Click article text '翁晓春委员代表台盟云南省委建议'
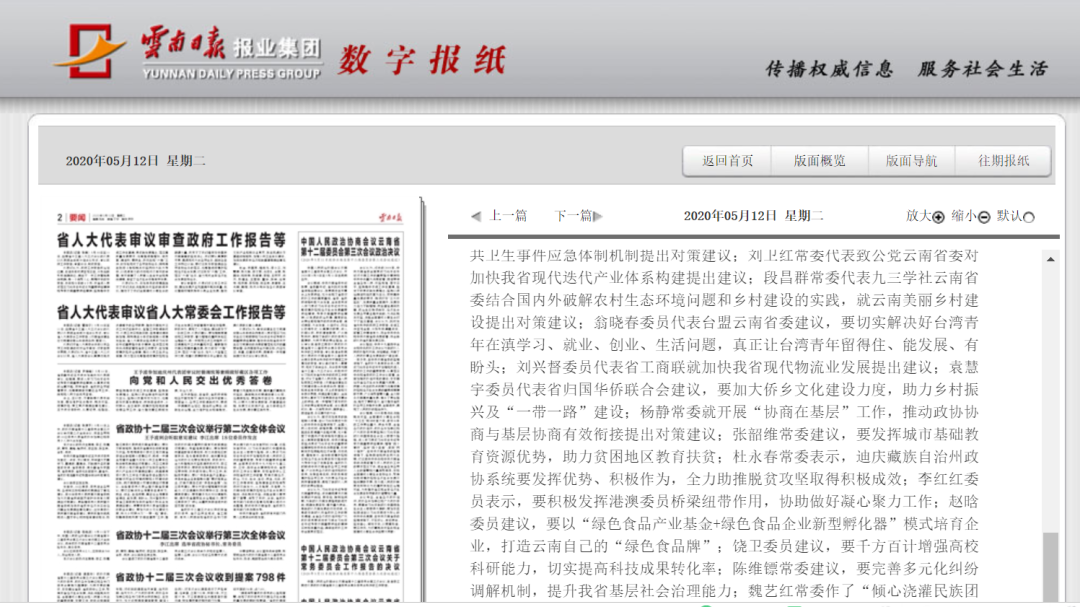 (x=709, y=322)
